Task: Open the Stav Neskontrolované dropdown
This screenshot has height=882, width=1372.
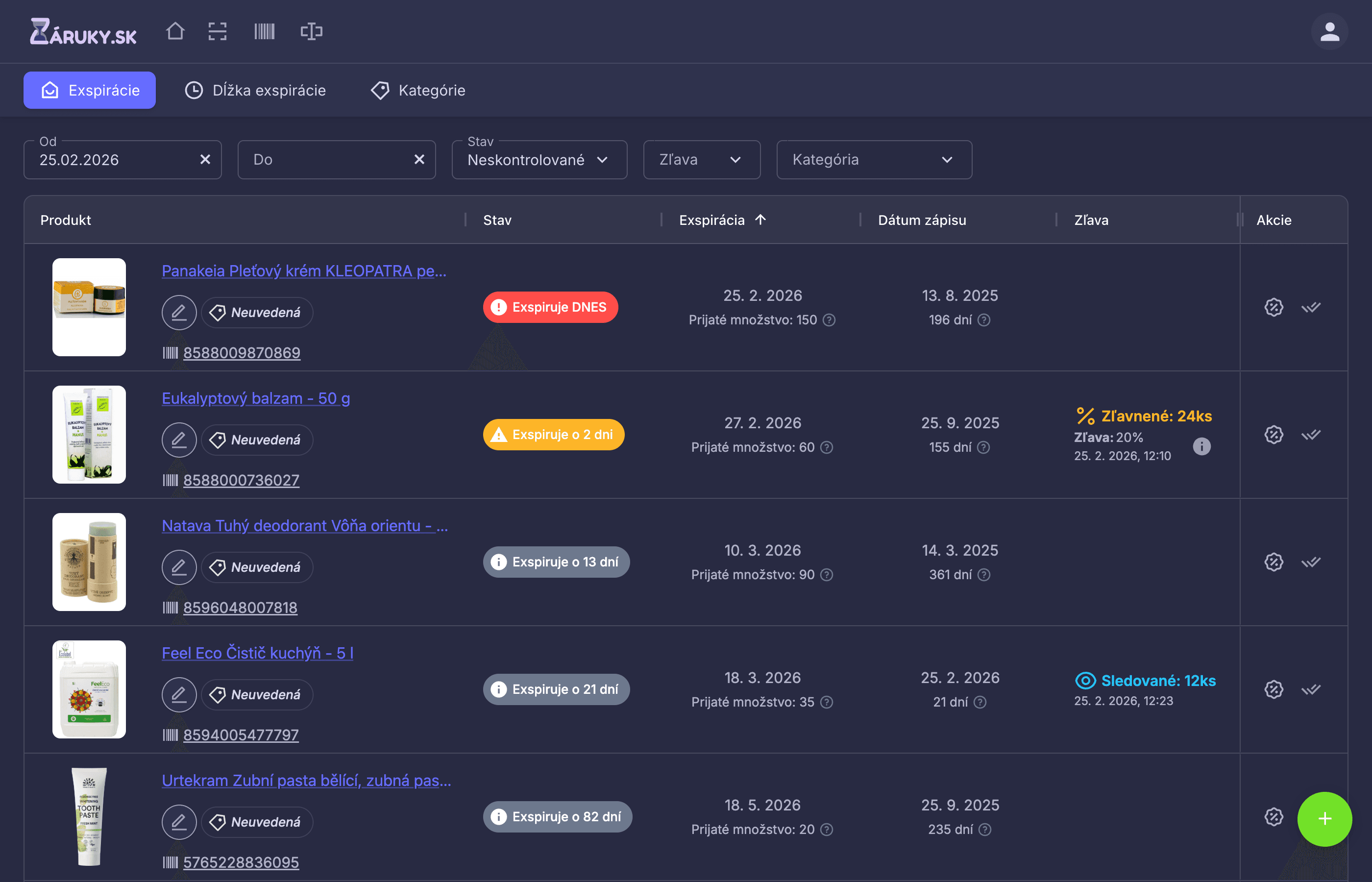Action: tap(539, 160)
